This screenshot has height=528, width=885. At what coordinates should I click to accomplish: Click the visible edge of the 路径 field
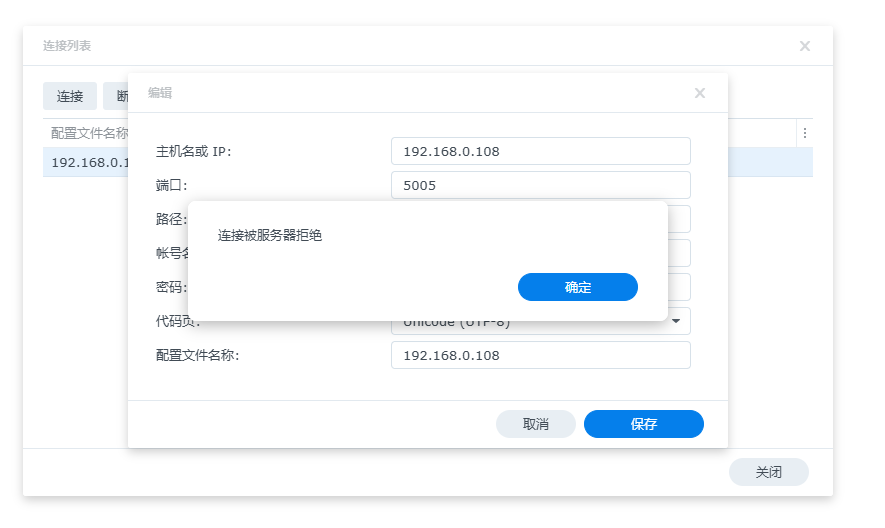point(679,219)
